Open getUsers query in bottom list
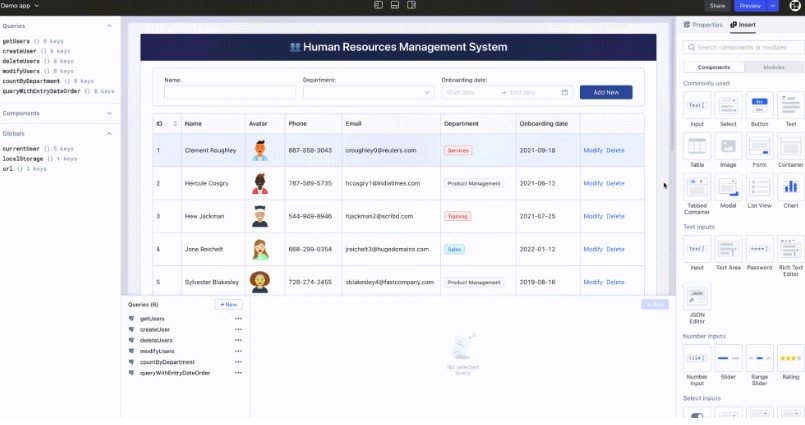 (152, 319)
